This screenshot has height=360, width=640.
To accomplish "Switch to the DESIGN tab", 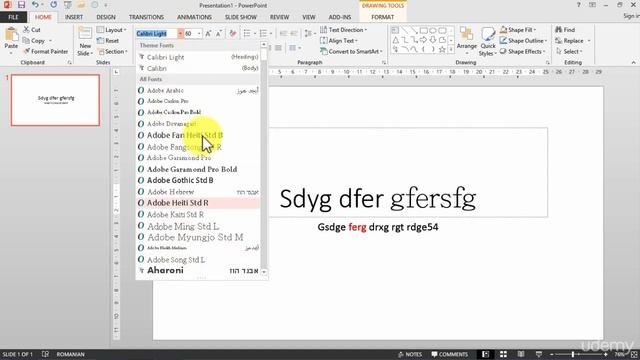I will click(x=106, y=17).
